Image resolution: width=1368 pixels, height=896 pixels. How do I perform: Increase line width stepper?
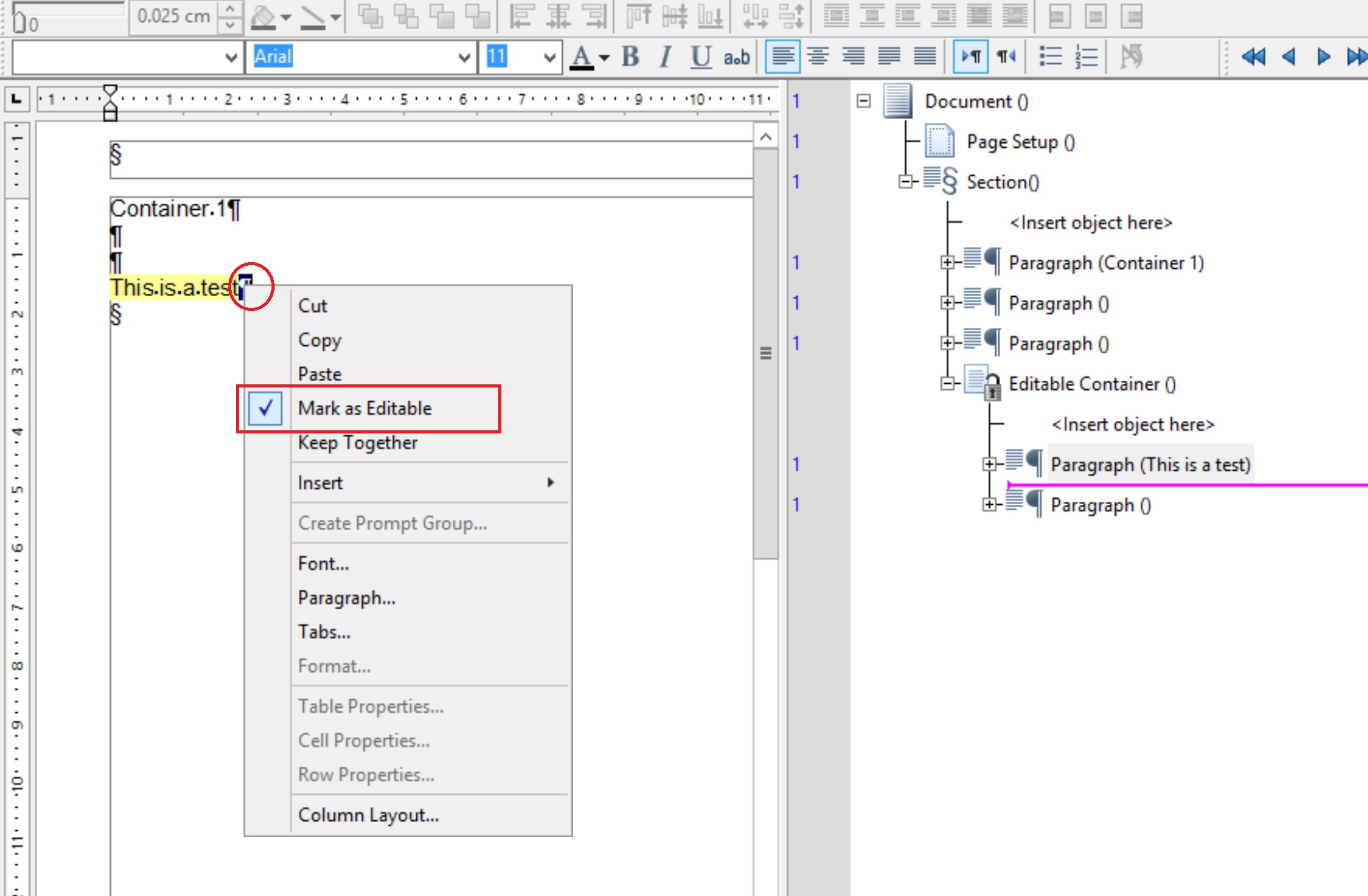pyautogui.click(x=230, y=9)
